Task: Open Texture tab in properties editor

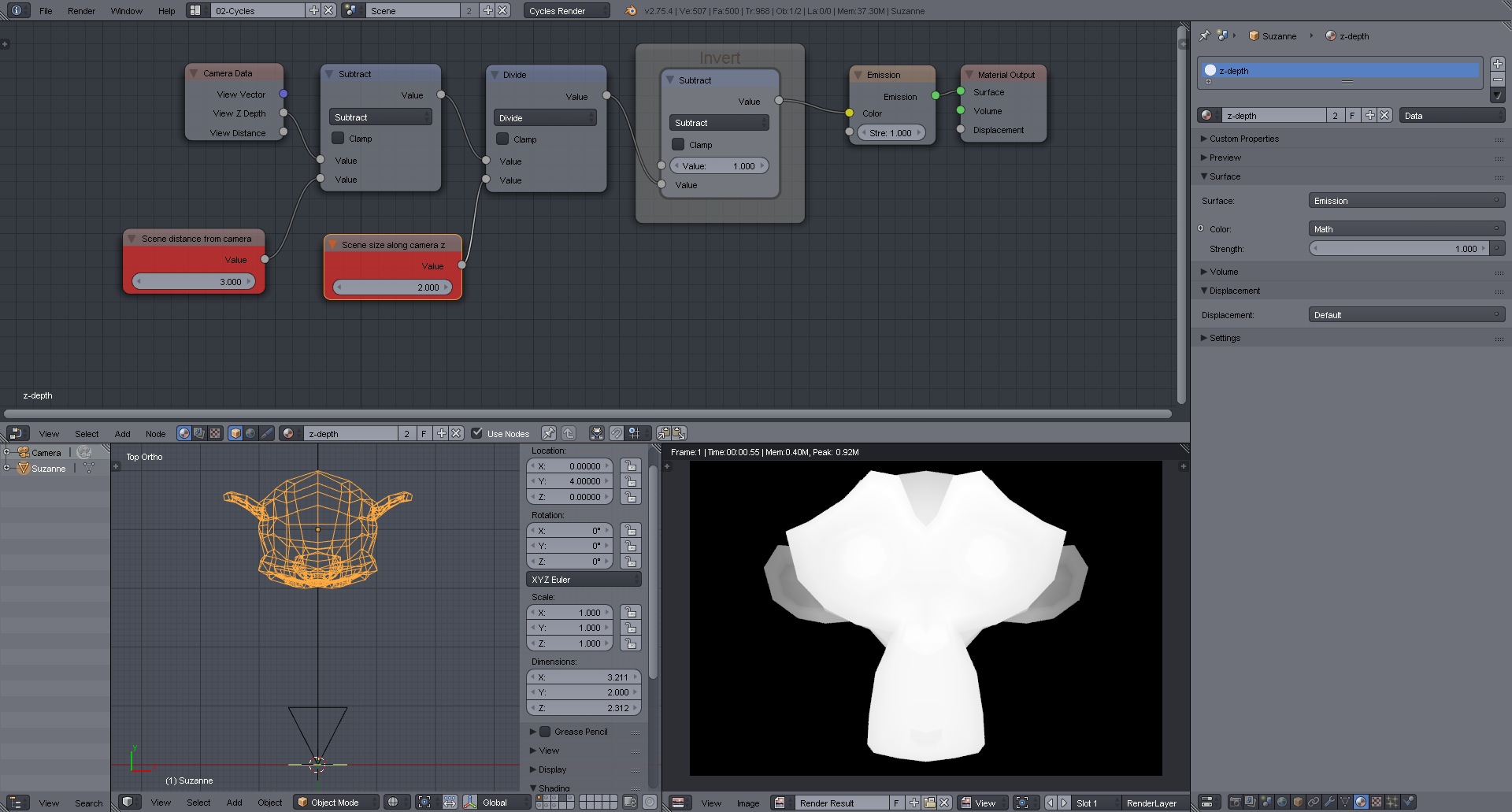Action: point(1377,802)
